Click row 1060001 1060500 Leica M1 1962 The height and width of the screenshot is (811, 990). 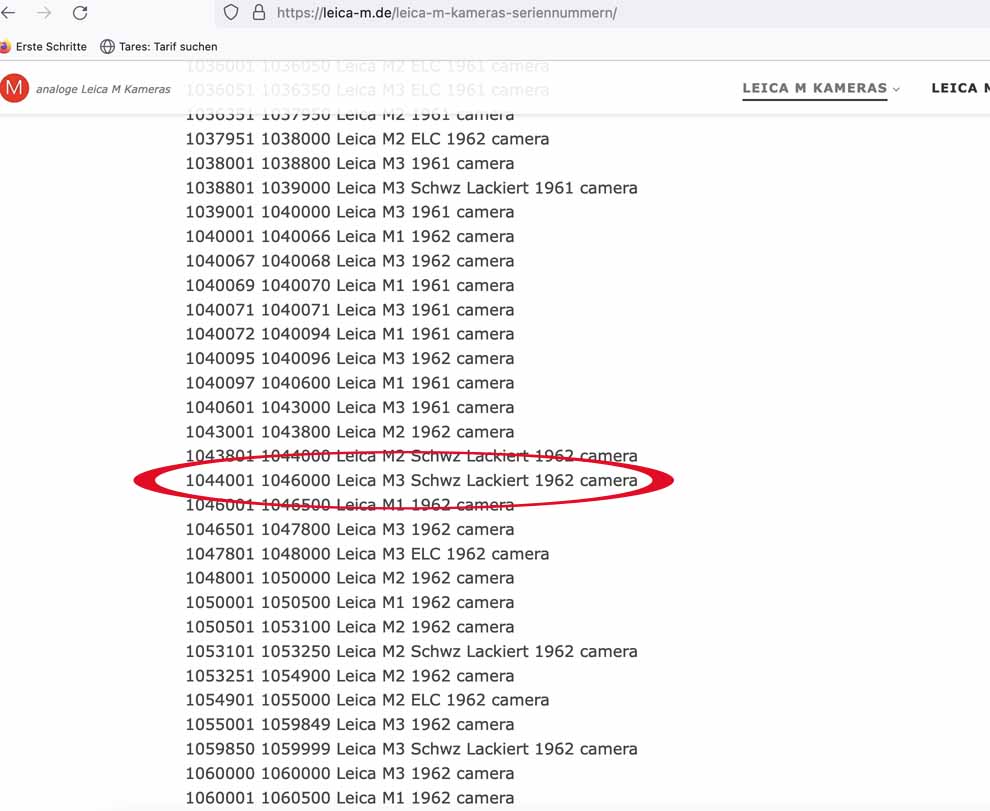click(x=350, y=798)
